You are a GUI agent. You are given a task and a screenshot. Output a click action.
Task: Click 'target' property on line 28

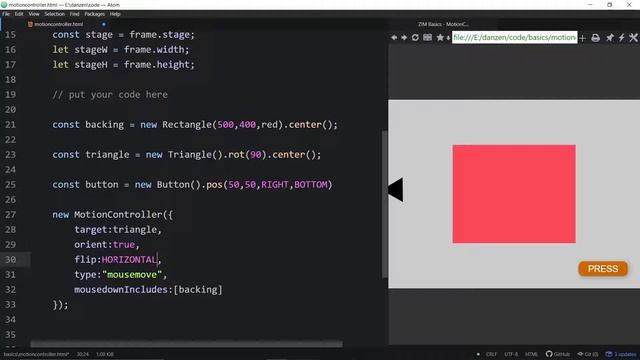pos(91,229)
